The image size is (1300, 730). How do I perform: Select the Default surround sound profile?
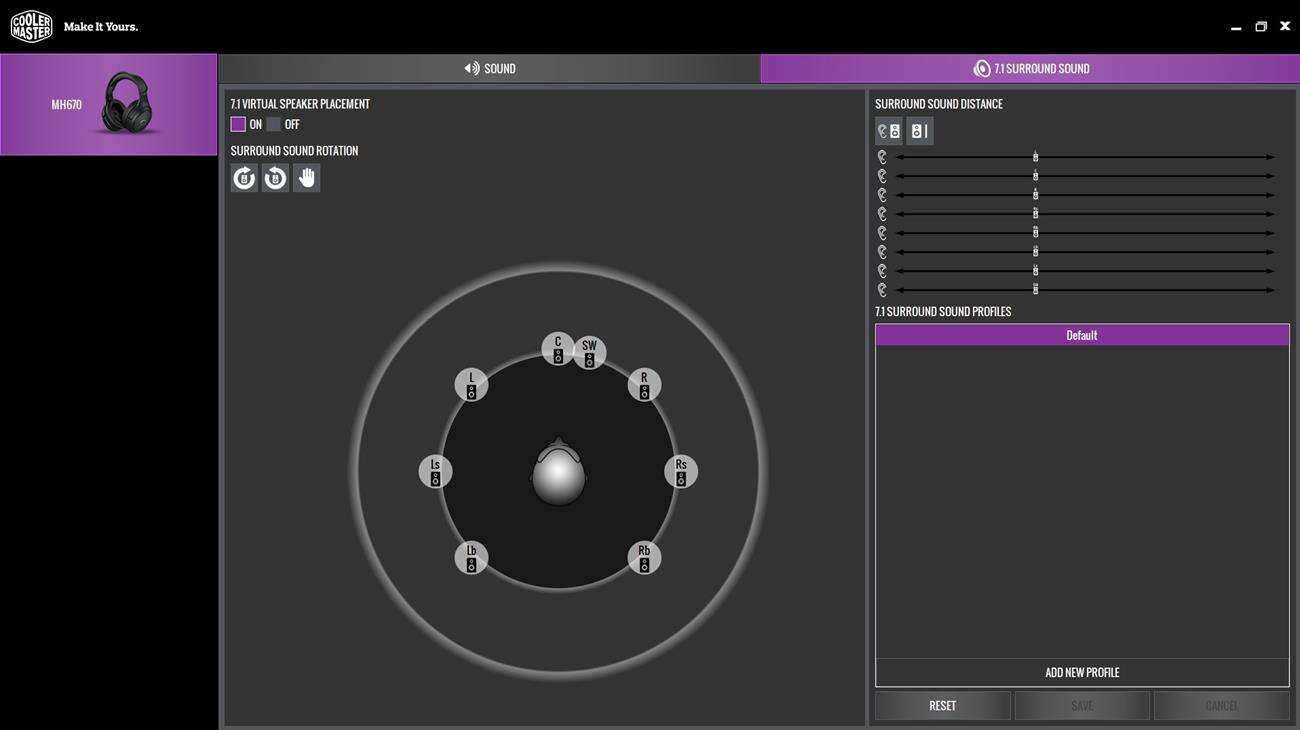(1082, 336)
